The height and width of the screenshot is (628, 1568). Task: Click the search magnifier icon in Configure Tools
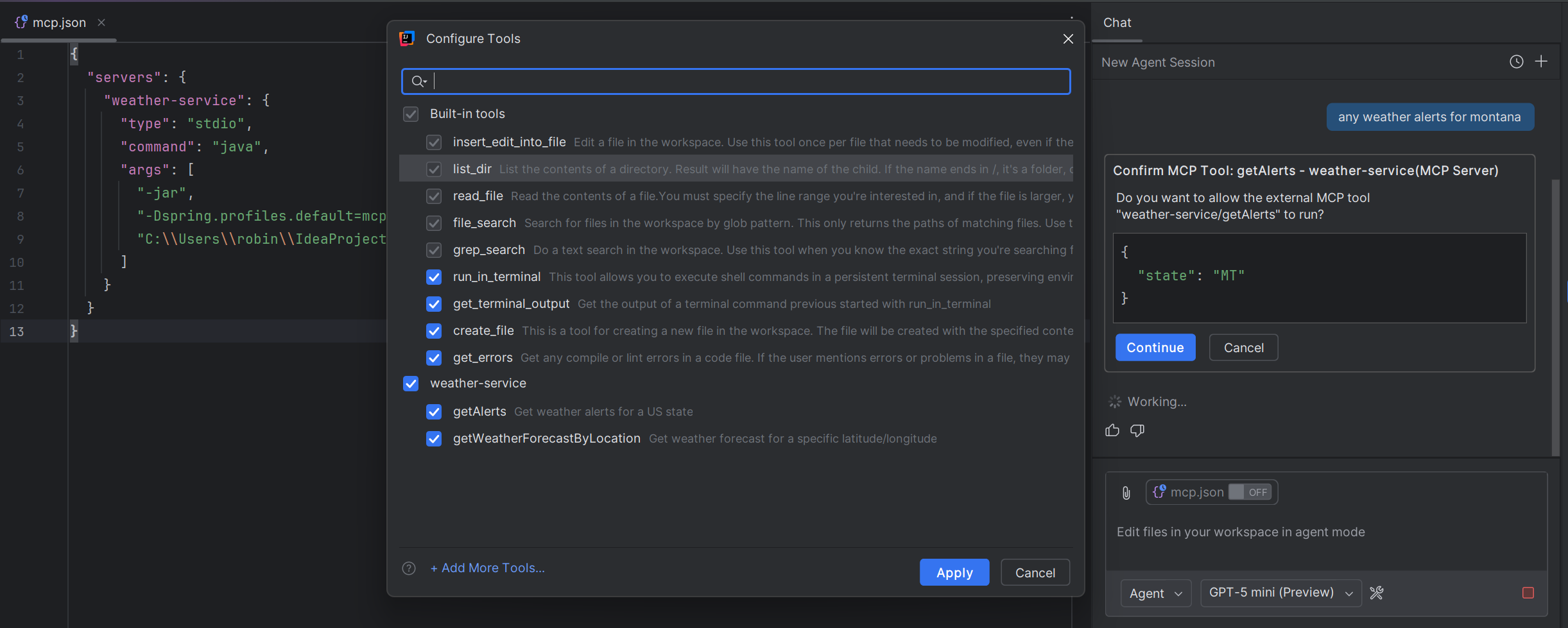(x=418, y=81)
